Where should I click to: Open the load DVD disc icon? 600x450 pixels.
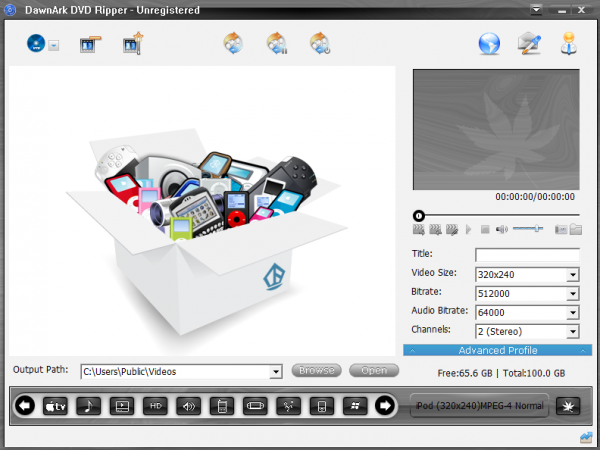36,43
